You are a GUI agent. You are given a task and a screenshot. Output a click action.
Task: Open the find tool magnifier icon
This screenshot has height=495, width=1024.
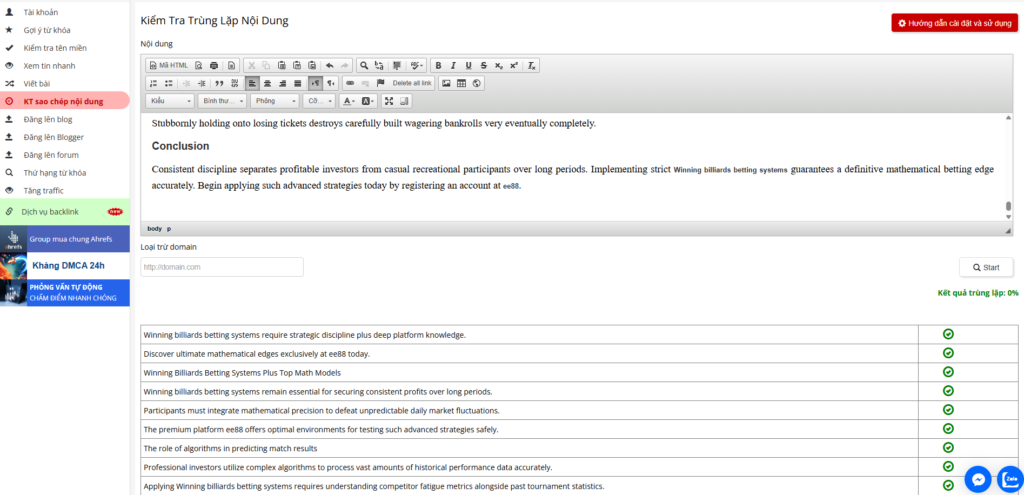pos(364,65)
